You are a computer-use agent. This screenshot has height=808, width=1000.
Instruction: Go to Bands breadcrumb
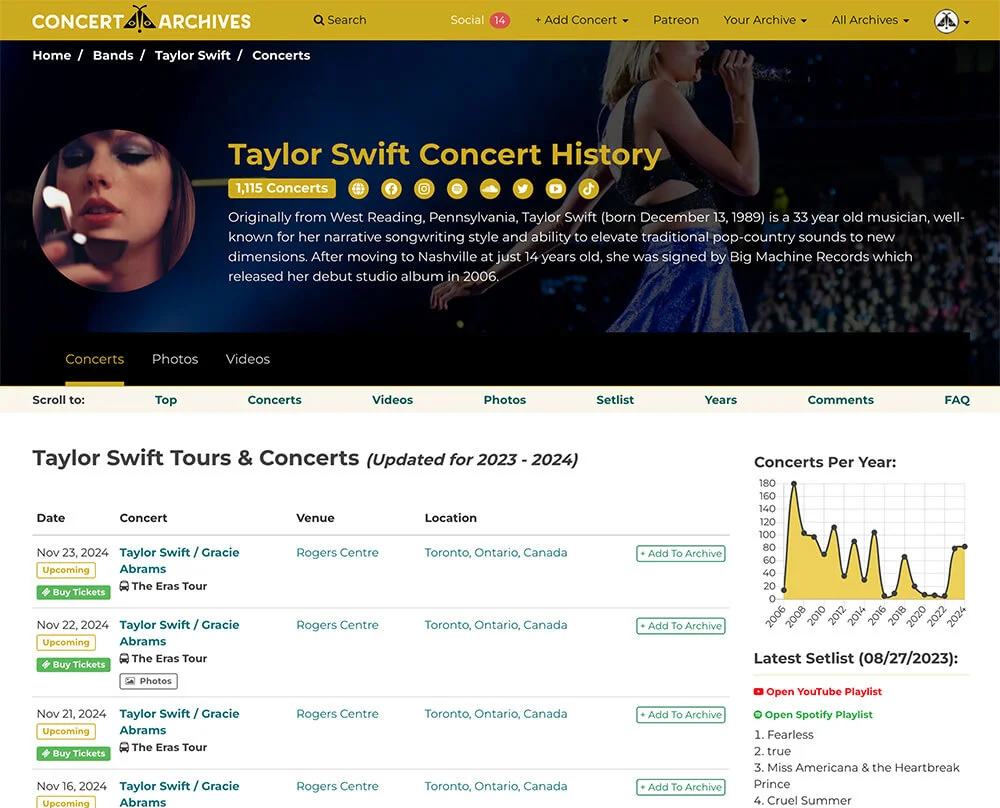click(113, 55)
